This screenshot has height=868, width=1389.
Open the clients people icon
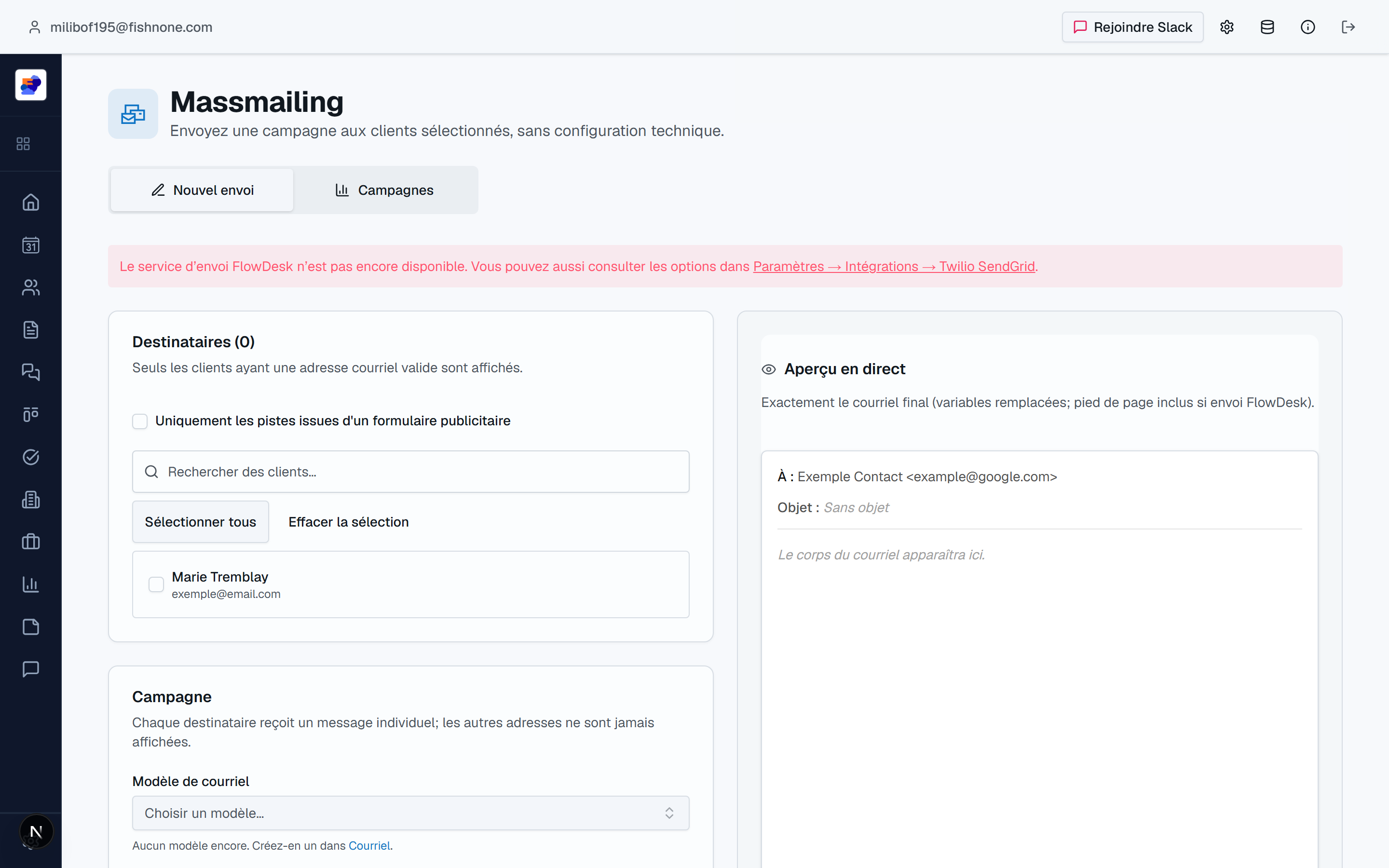[31, 287]
